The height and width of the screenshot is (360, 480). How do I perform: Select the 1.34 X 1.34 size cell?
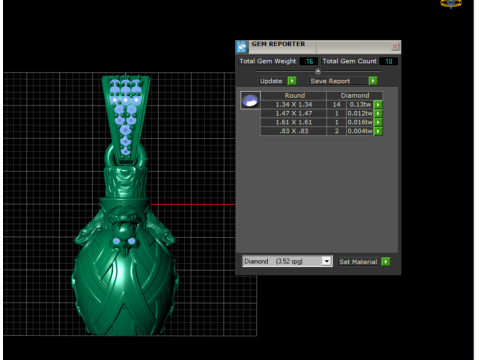pyautogui.click(x=293, y=105)
